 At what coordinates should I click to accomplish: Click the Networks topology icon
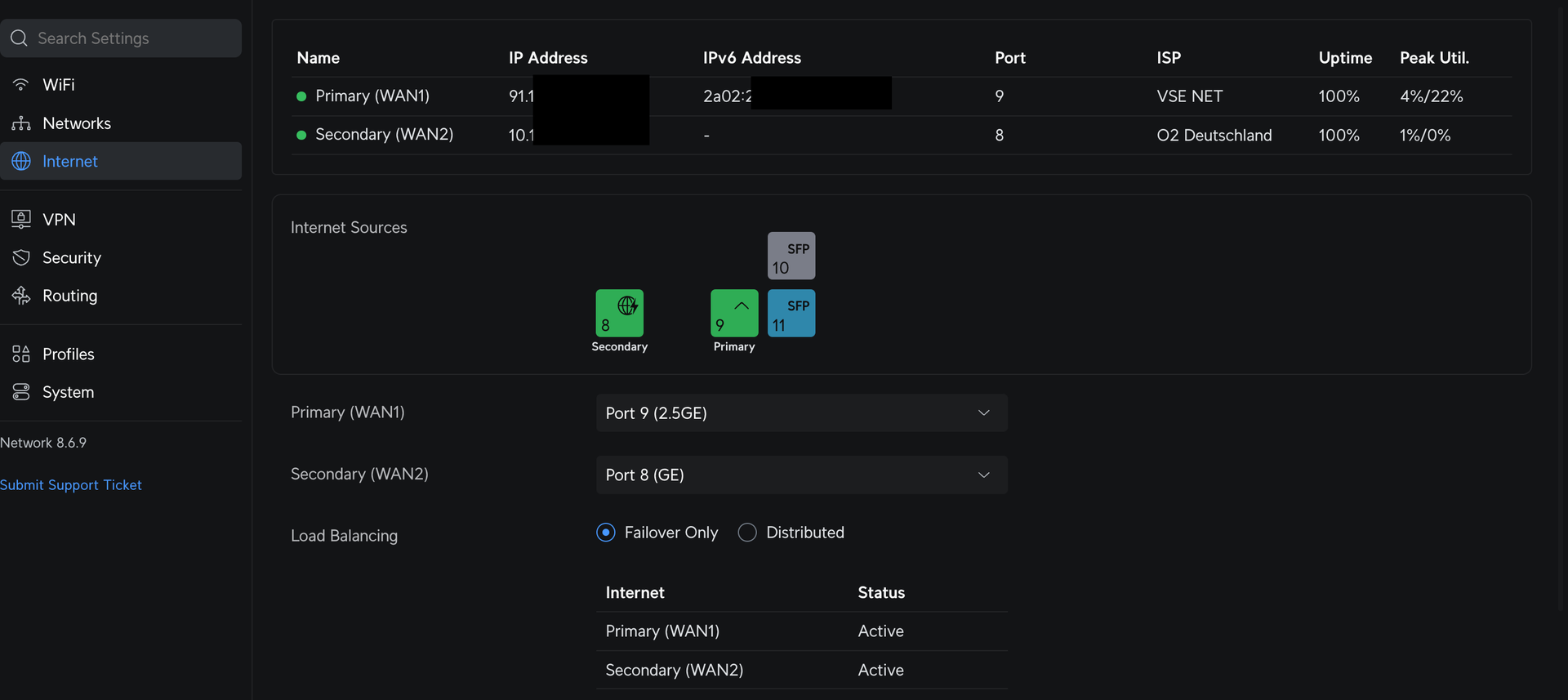tap(20, 123)
